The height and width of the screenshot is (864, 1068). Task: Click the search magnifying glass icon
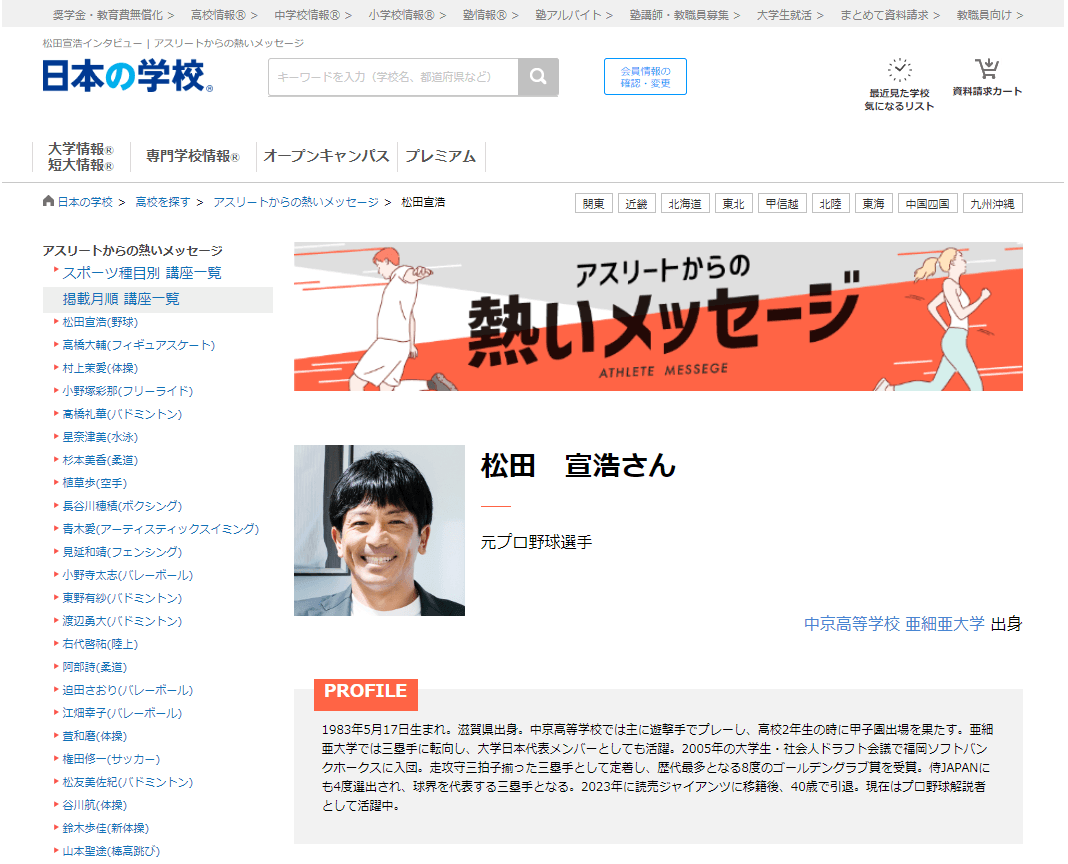tap(539, 77)
